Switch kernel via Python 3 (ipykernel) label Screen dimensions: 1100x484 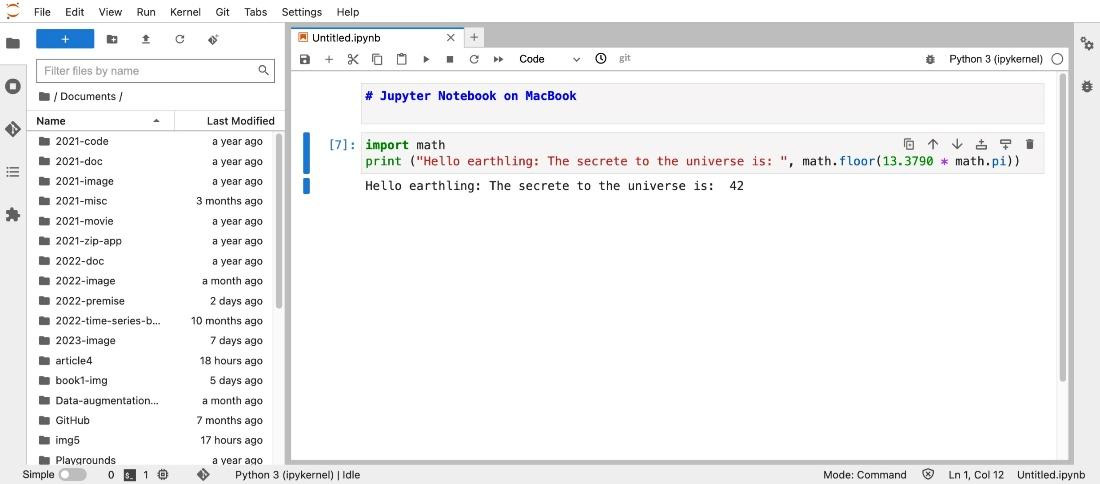click(x=996, y=60)
